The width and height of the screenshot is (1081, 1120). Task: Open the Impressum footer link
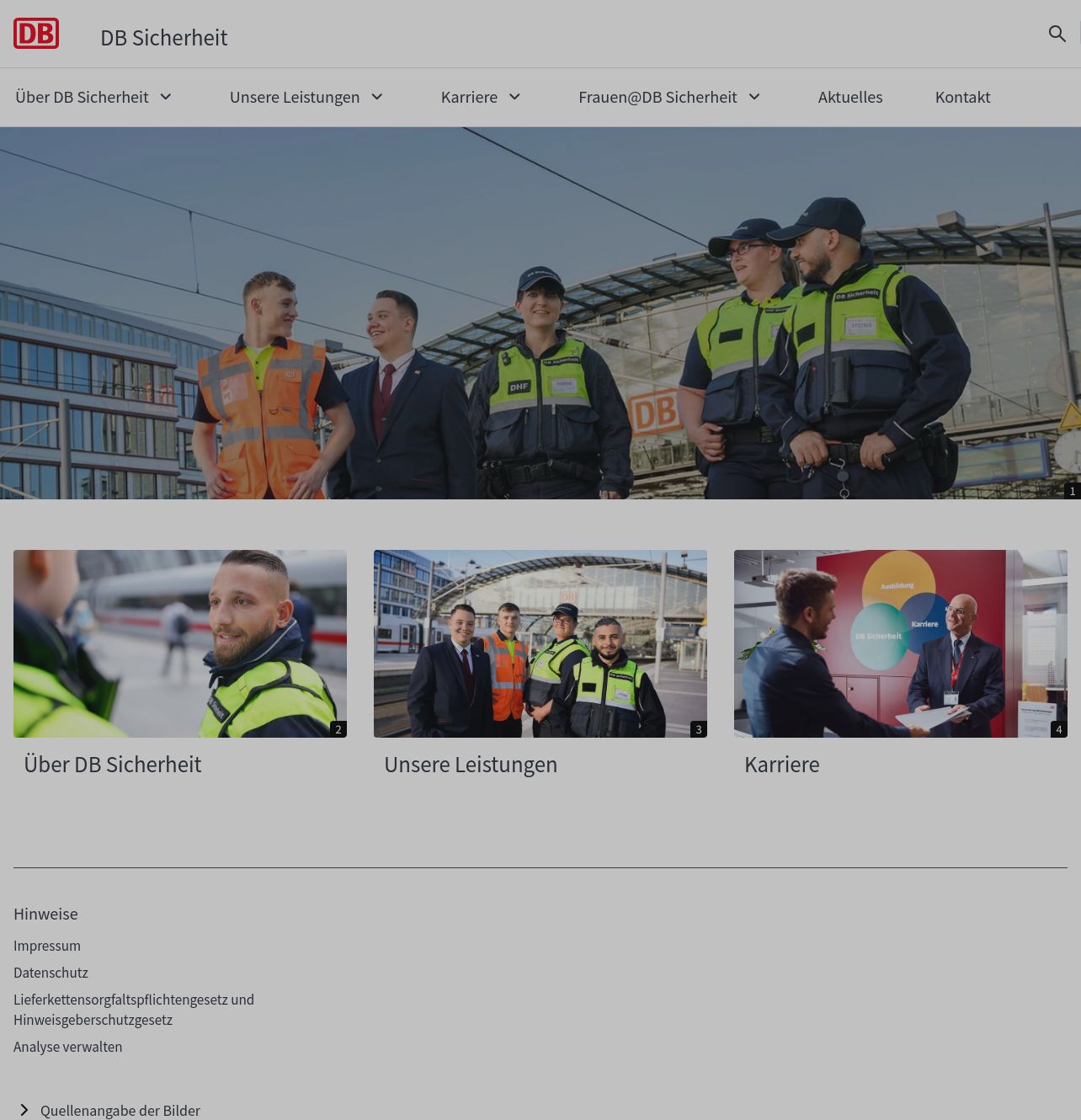(x=47, y=946)
